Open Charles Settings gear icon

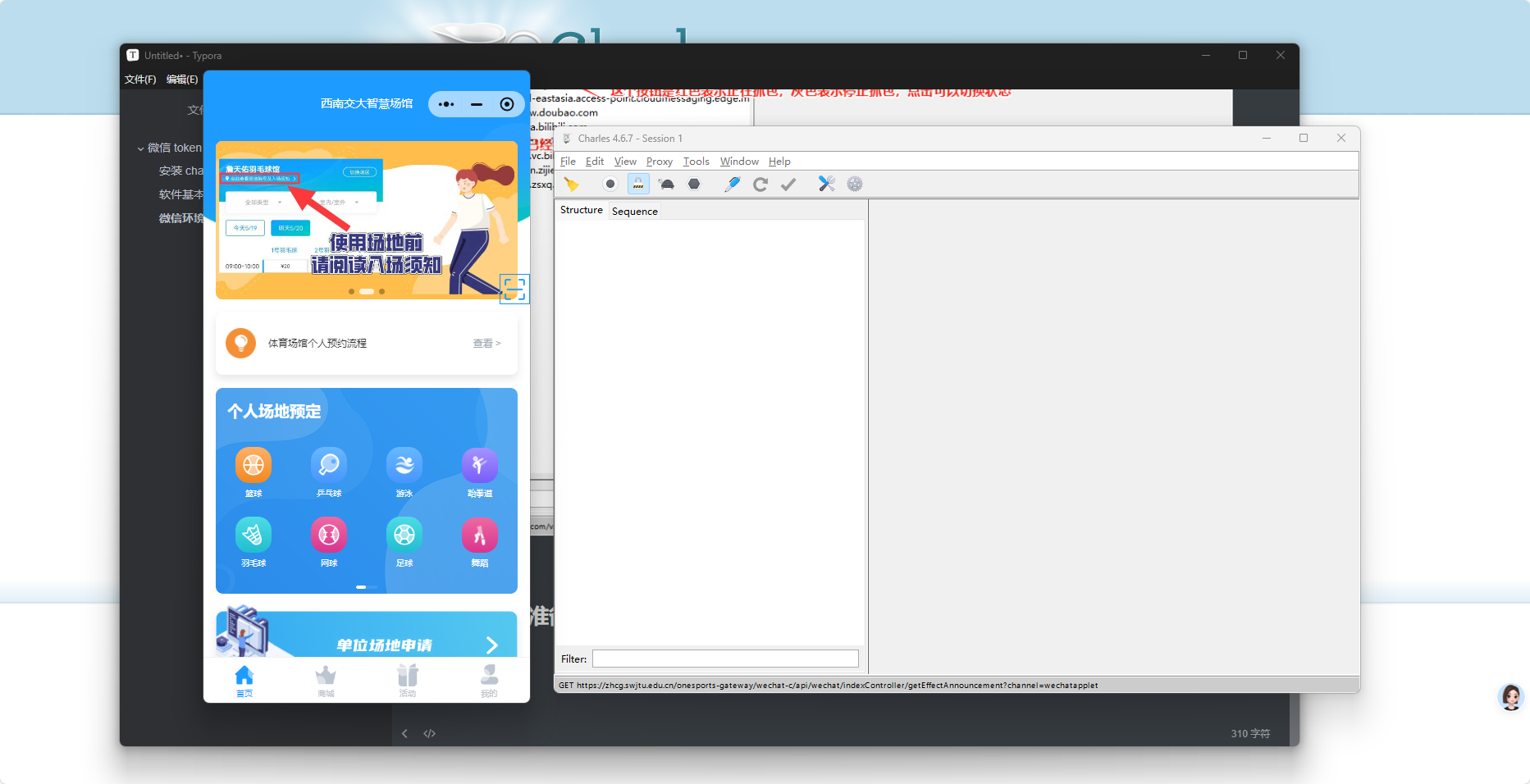pos(855,185)
